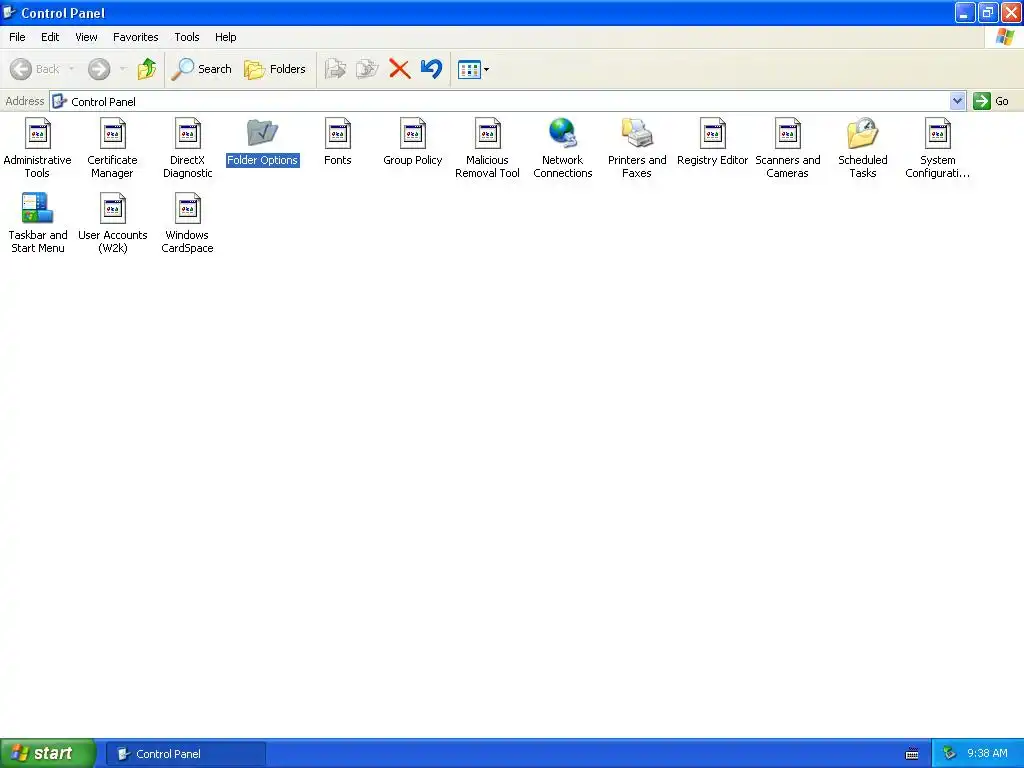Image resolution: width=1024 pixels, height=768 pixels.
Task: Click the Forward navigation arrow
Action: coord(99,69)
